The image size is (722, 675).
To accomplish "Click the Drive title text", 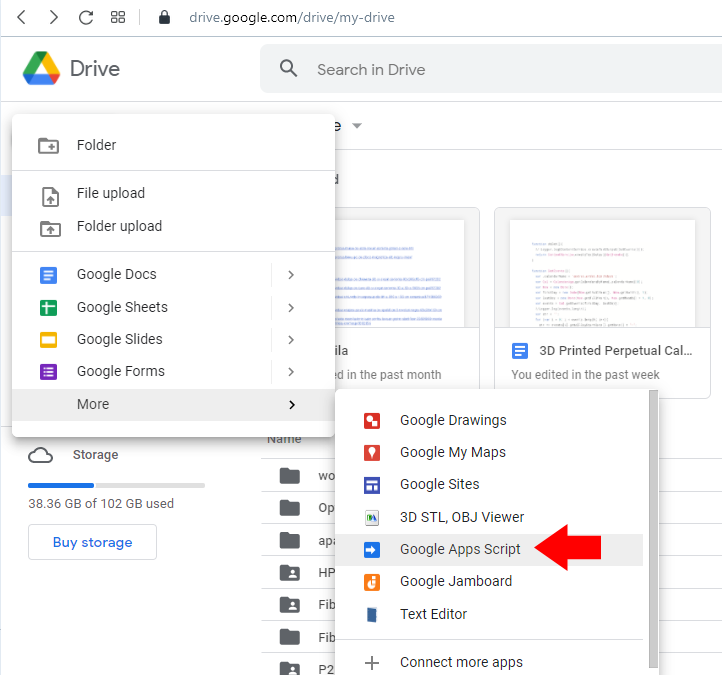I will pyautogui.click(x=95, y=69).
